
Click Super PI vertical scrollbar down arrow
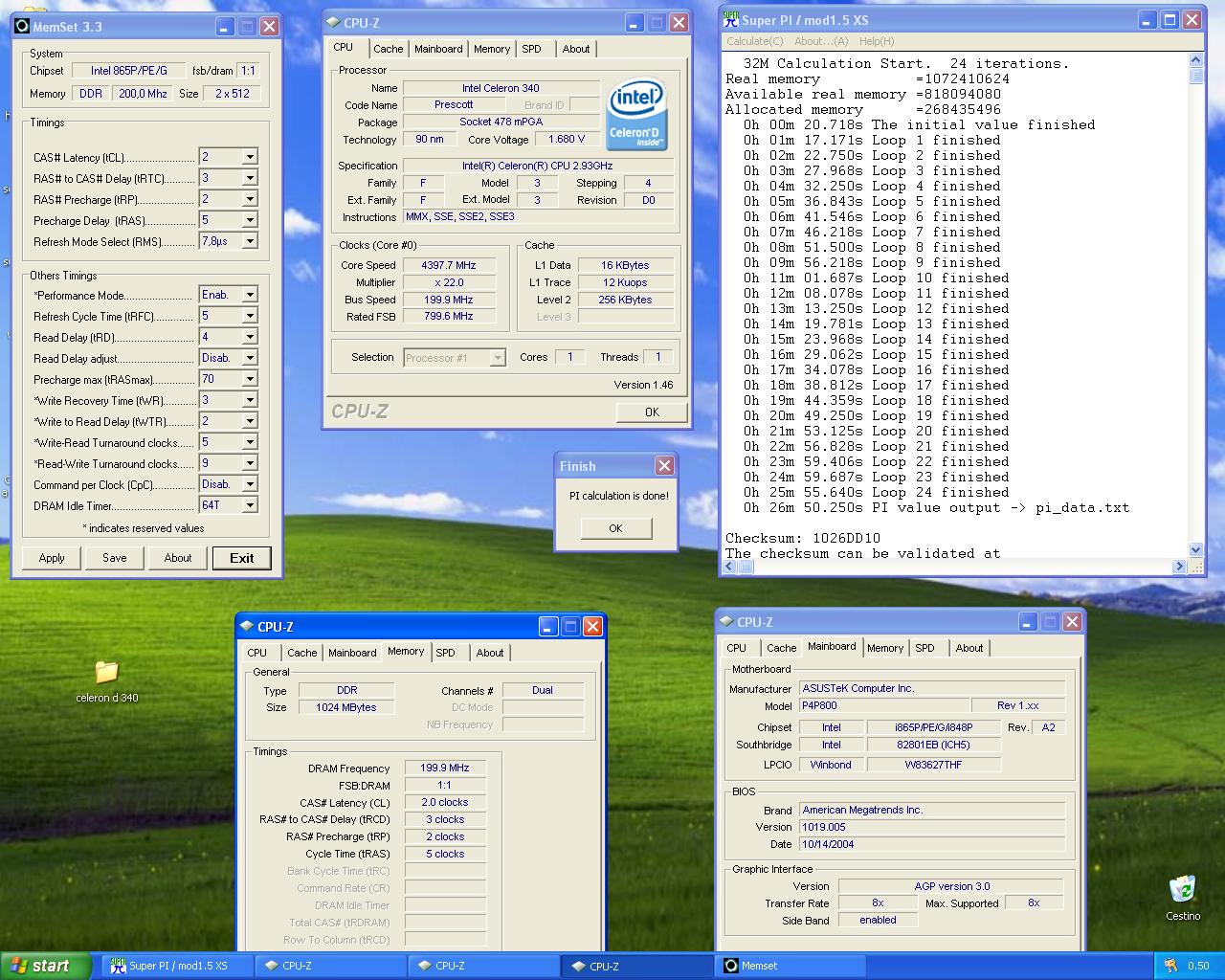tap(1195, 550)
